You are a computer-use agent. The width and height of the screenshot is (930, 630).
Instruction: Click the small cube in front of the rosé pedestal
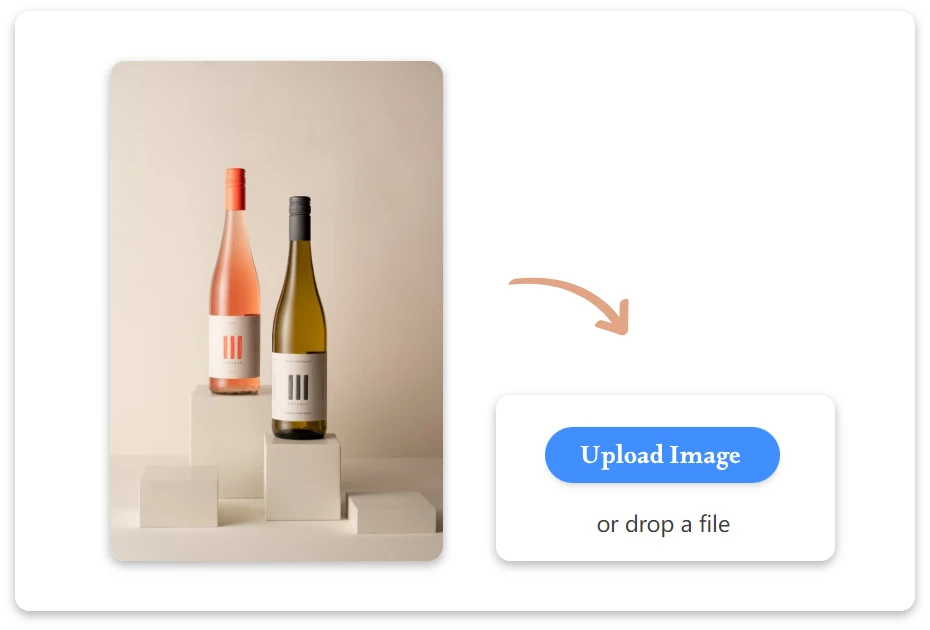point(179,496)
